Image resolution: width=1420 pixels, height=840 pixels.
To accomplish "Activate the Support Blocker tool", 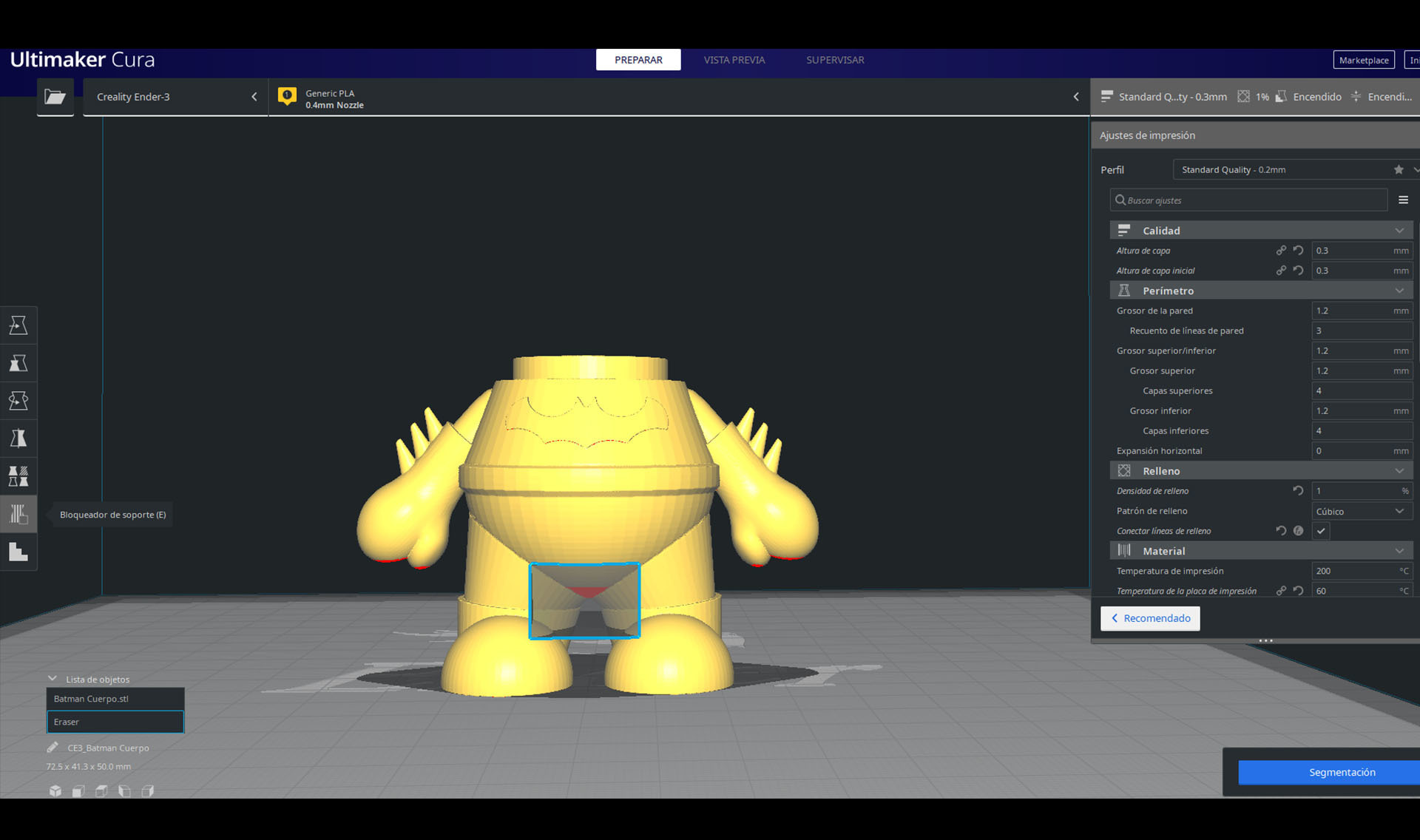I will (x=18, y=514).
